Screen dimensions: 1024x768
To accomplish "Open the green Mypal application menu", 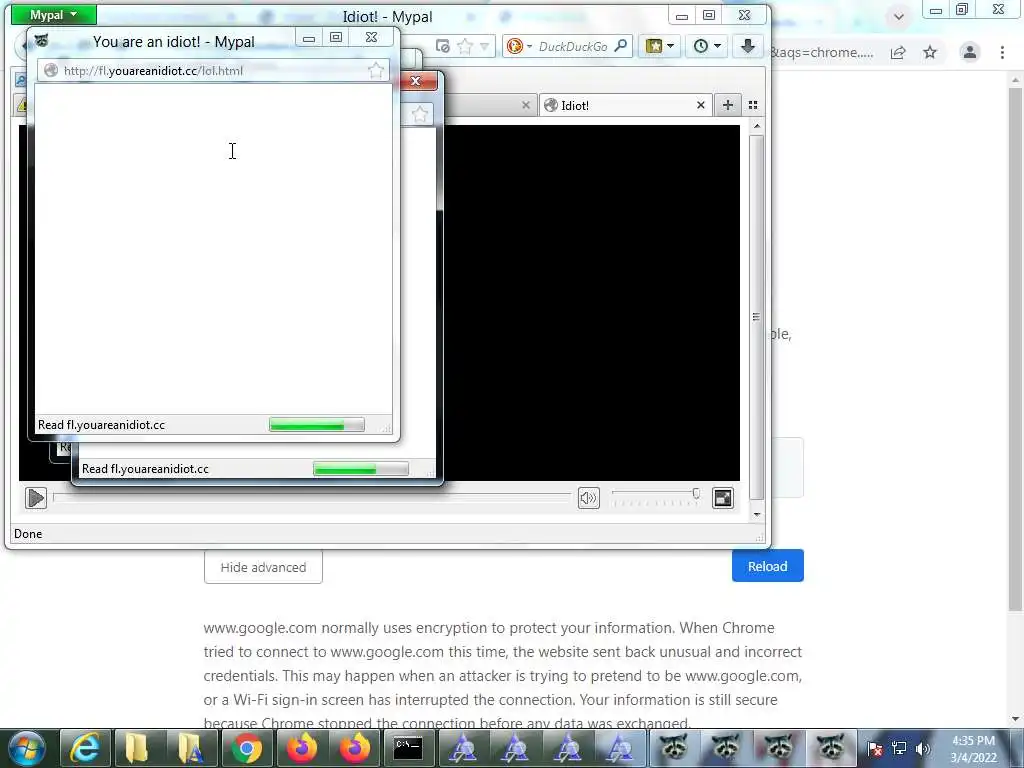I will click(54, 14).
